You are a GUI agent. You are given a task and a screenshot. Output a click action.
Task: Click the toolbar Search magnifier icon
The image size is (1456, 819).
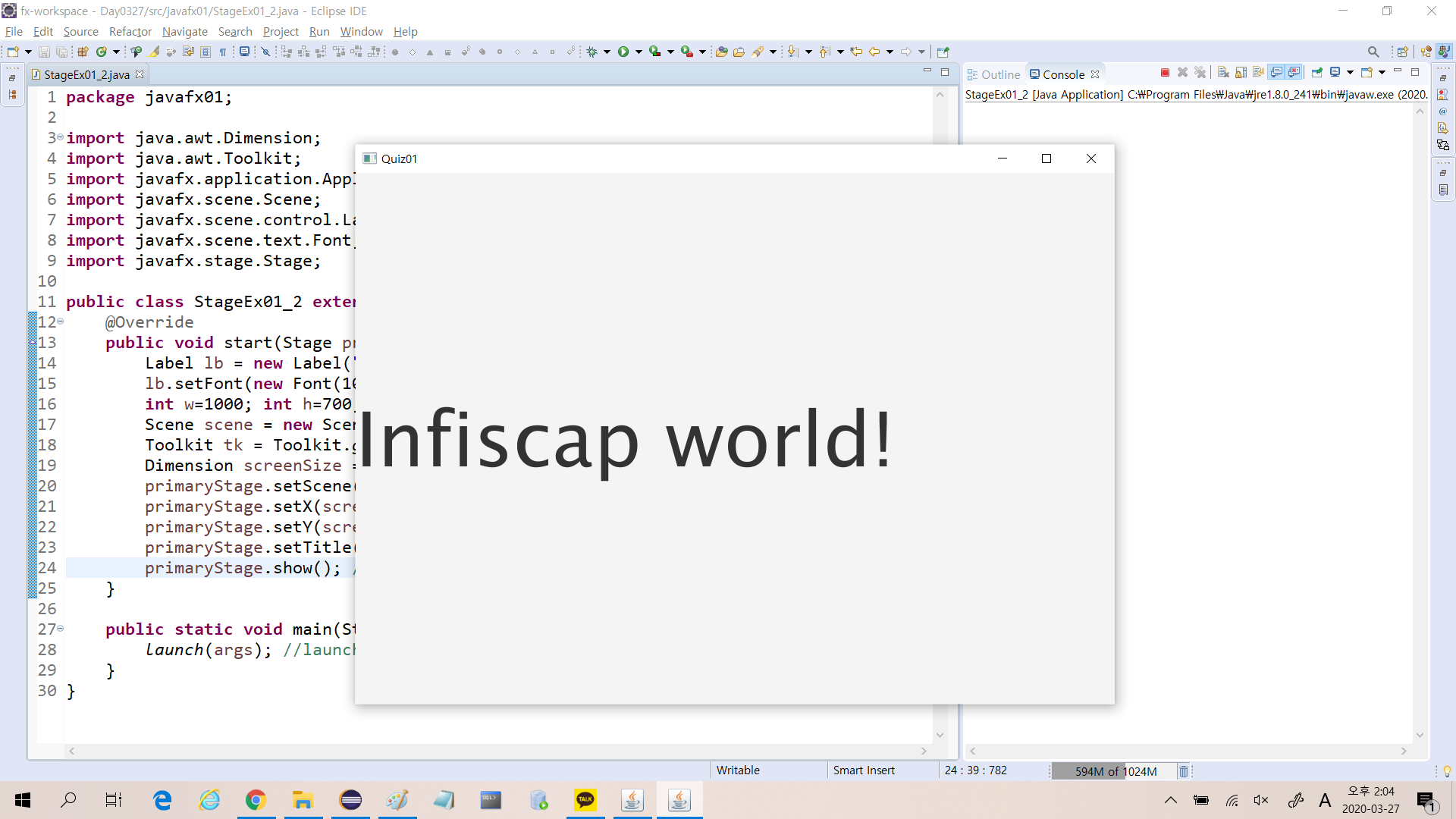(1373, 52)
